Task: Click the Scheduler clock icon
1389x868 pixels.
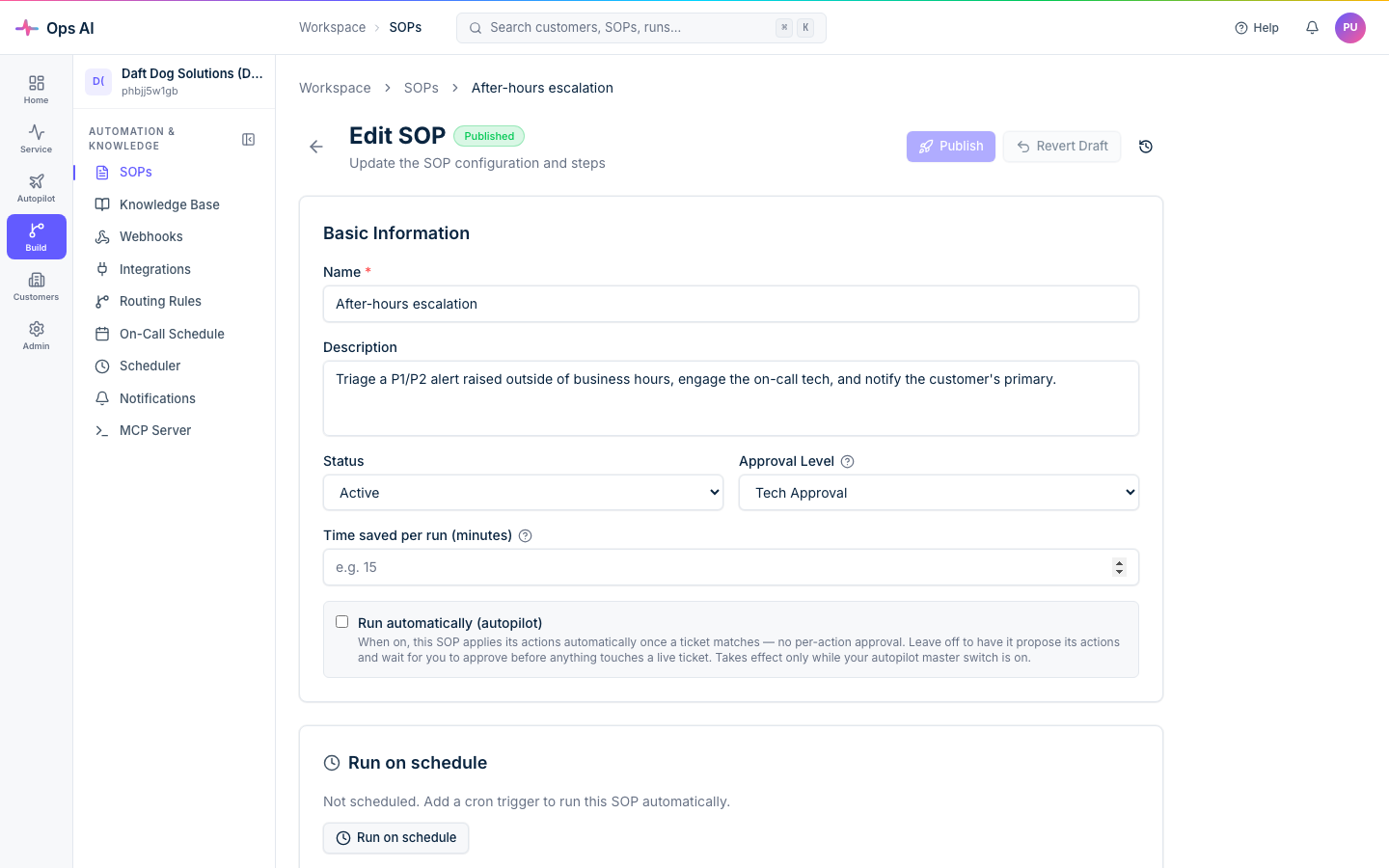Action: point(102,366)
